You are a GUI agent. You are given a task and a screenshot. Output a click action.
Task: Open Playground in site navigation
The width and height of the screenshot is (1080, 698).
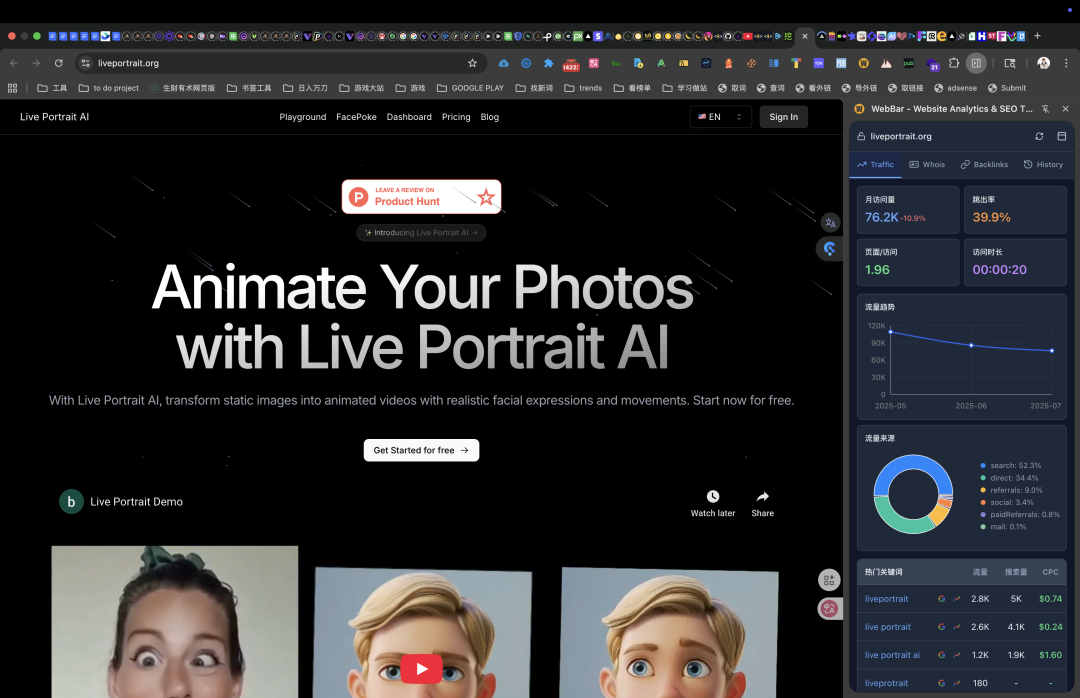[x=302, y=117]
